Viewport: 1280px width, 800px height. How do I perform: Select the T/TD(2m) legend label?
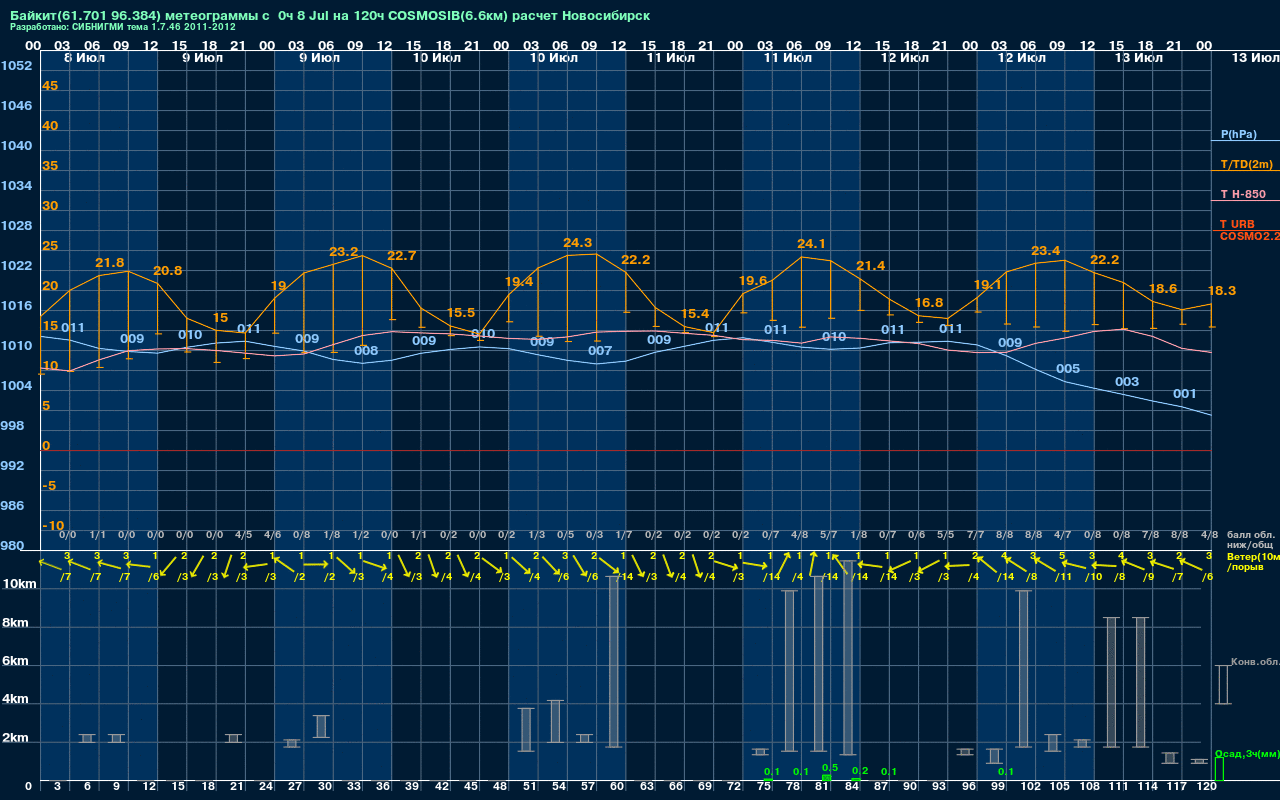(1247, 164)
